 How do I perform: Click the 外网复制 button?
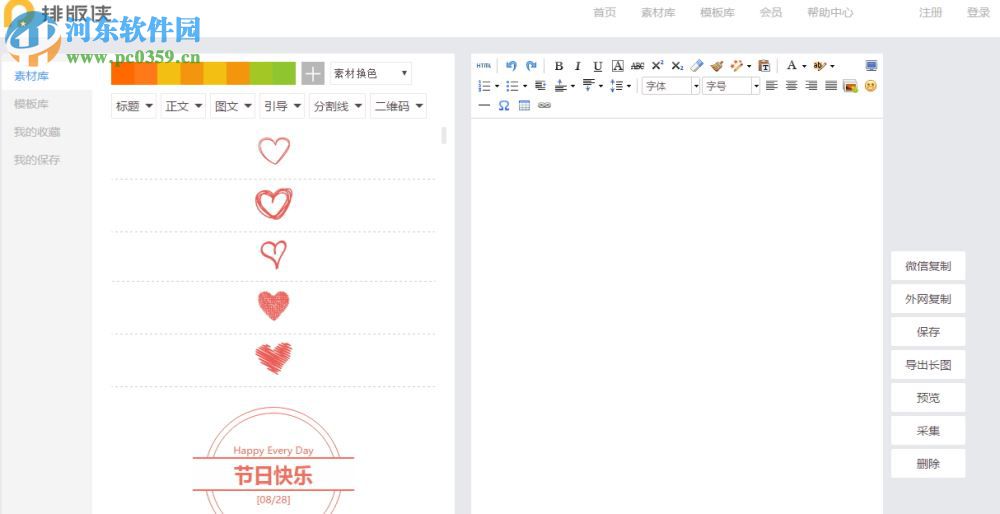pyautogui.click(x=928, y=299)
